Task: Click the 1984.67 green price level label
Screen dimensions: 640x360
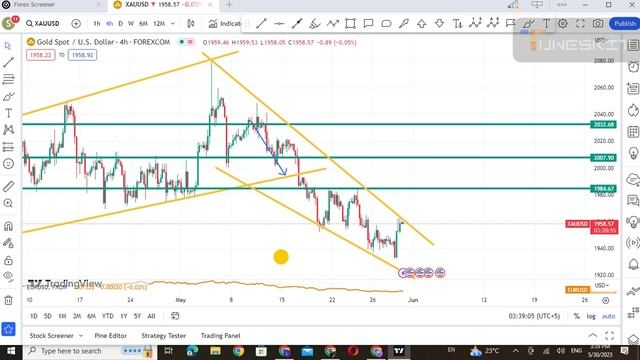Action: [x=603, y=189]
